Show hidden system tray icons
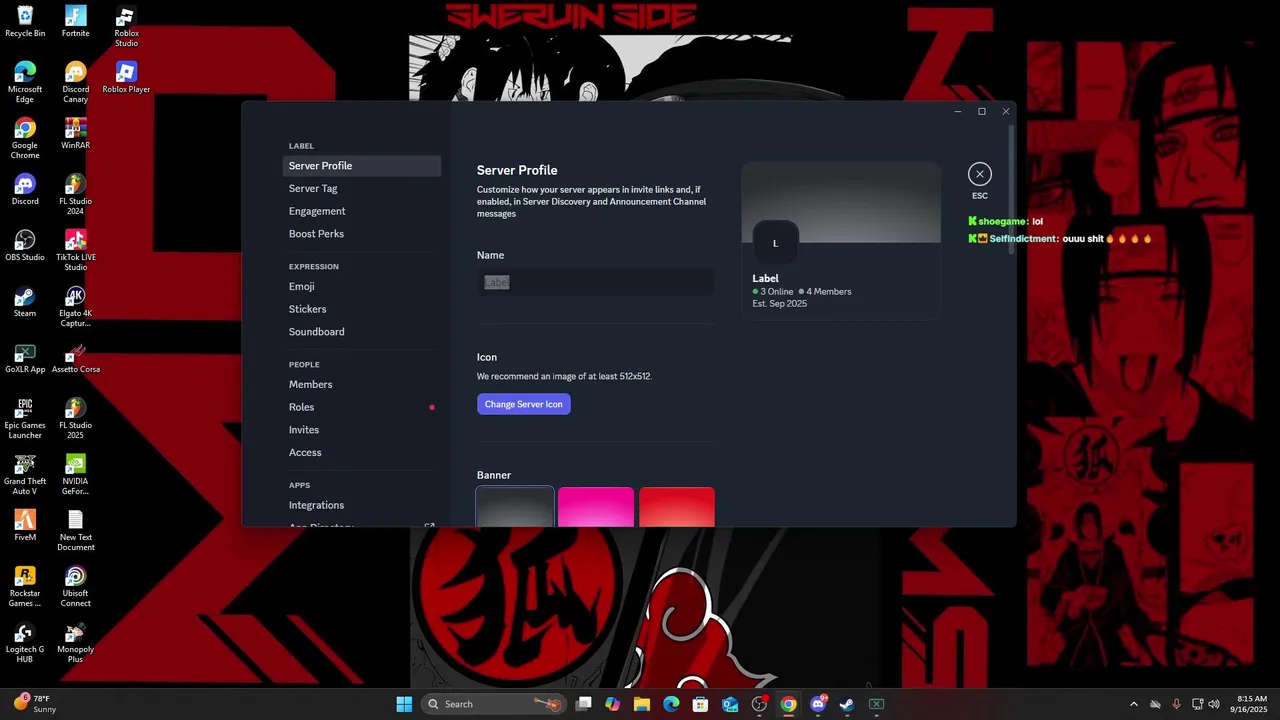Viewport: 1280px width, 720px height. (x=1133, y=704)
